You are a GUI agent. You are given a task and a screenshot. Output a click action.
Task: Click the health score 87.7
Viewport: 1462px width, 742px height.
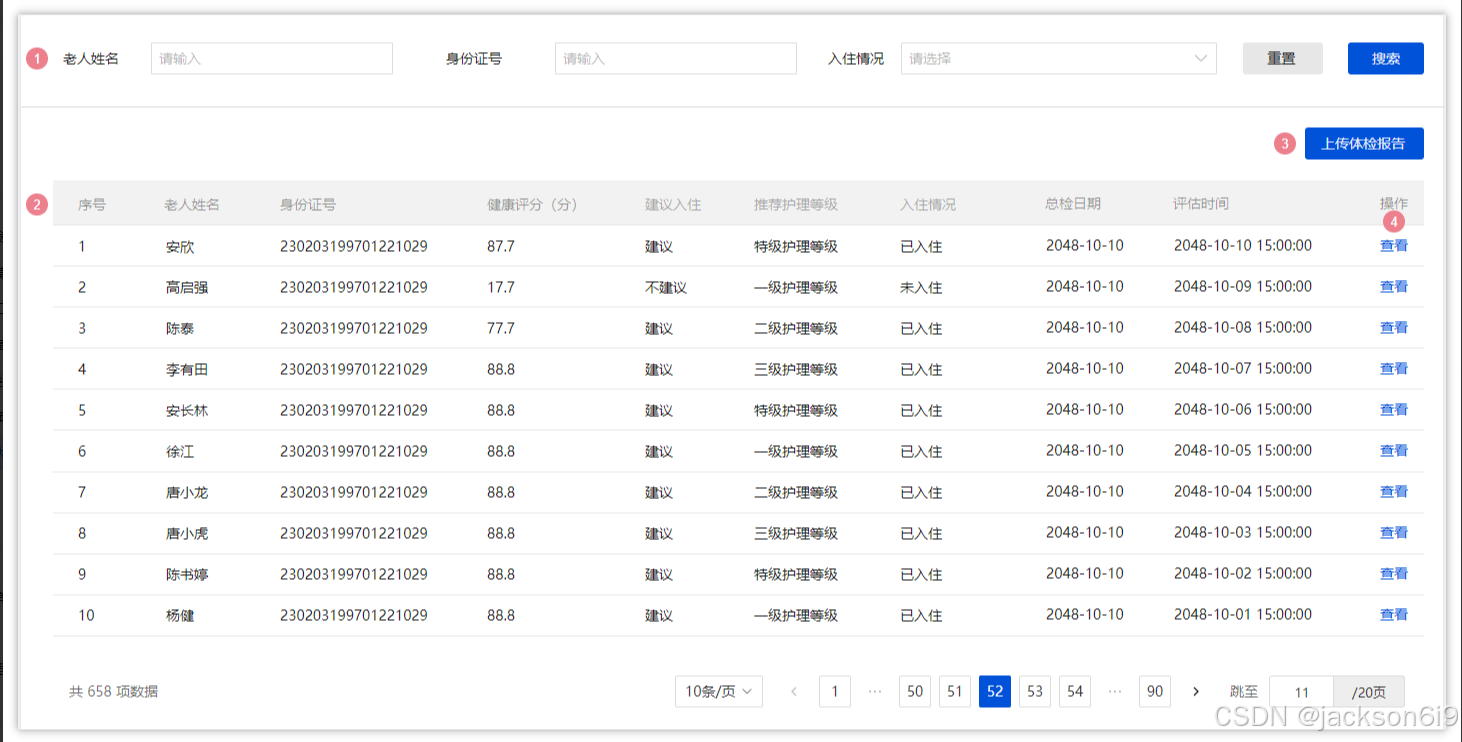point(501,246)
